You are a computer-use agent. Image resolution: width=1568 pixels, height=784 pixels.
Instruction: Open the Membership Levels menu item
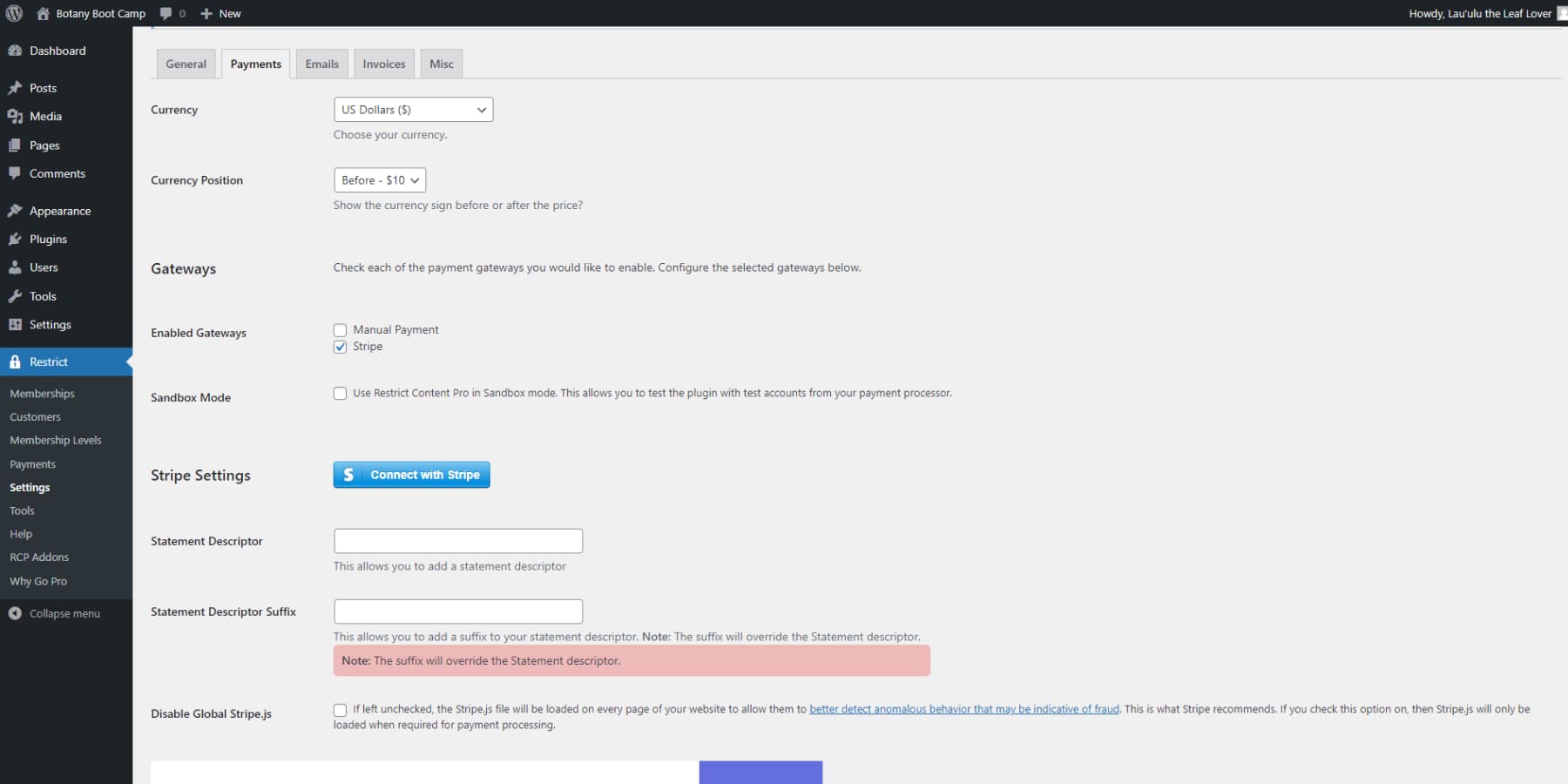pyautogui.click(x=55, y=440)
